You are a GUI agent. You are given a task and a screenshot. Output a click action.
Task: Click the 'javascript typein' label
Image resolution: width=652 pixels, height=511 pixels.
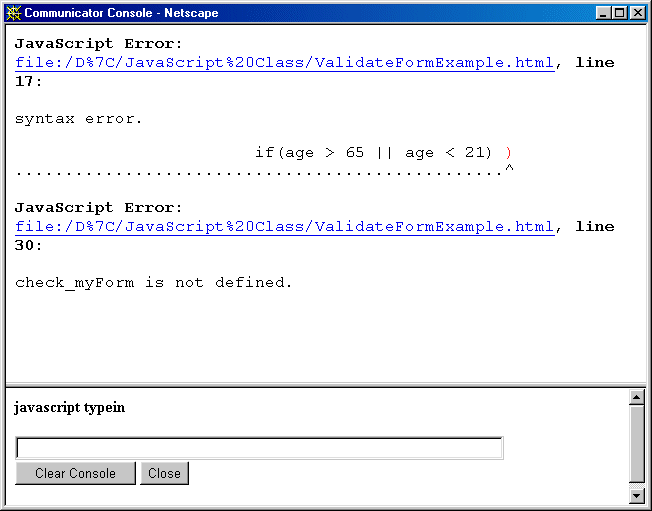(x=69, y=408)
